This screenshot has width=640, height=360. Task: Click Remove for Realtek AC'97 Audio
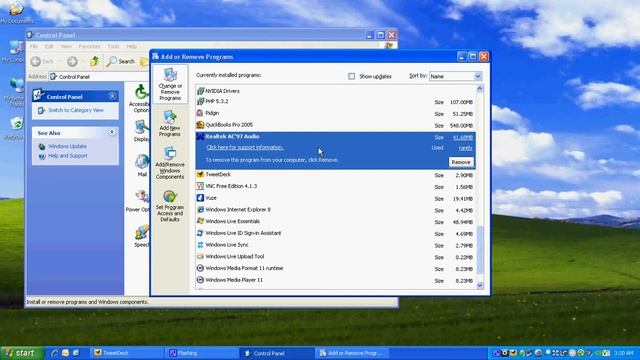click(461, 162)
